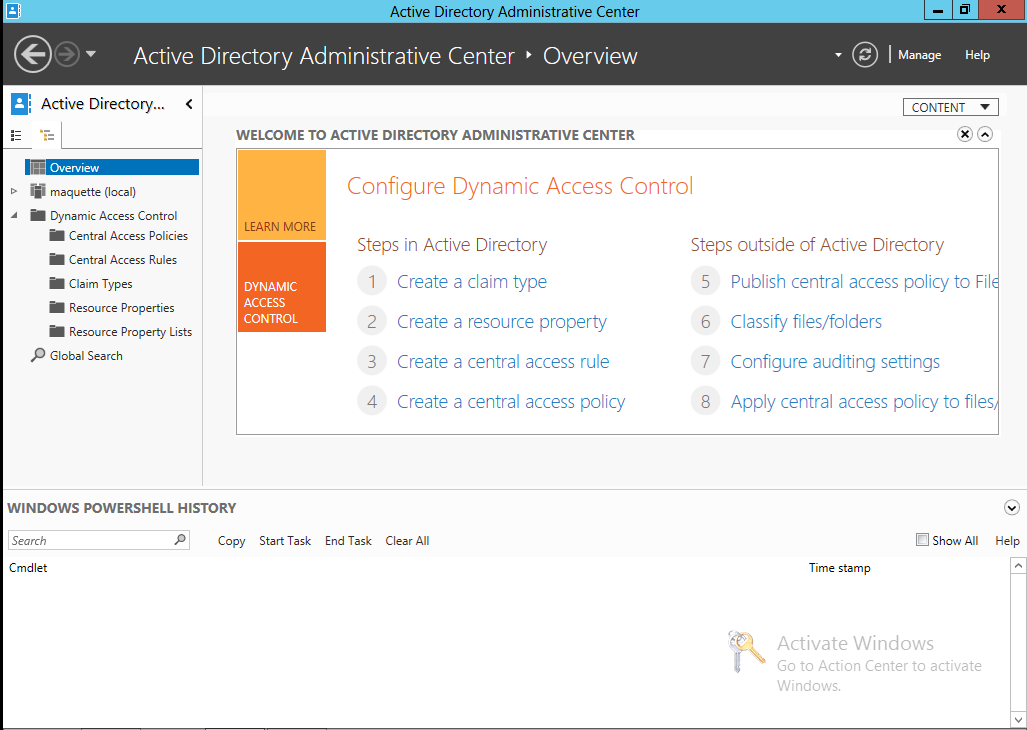Viewport: 1027px width, 730px height.
Task: Open Claim Types
Action: [101, 283]
